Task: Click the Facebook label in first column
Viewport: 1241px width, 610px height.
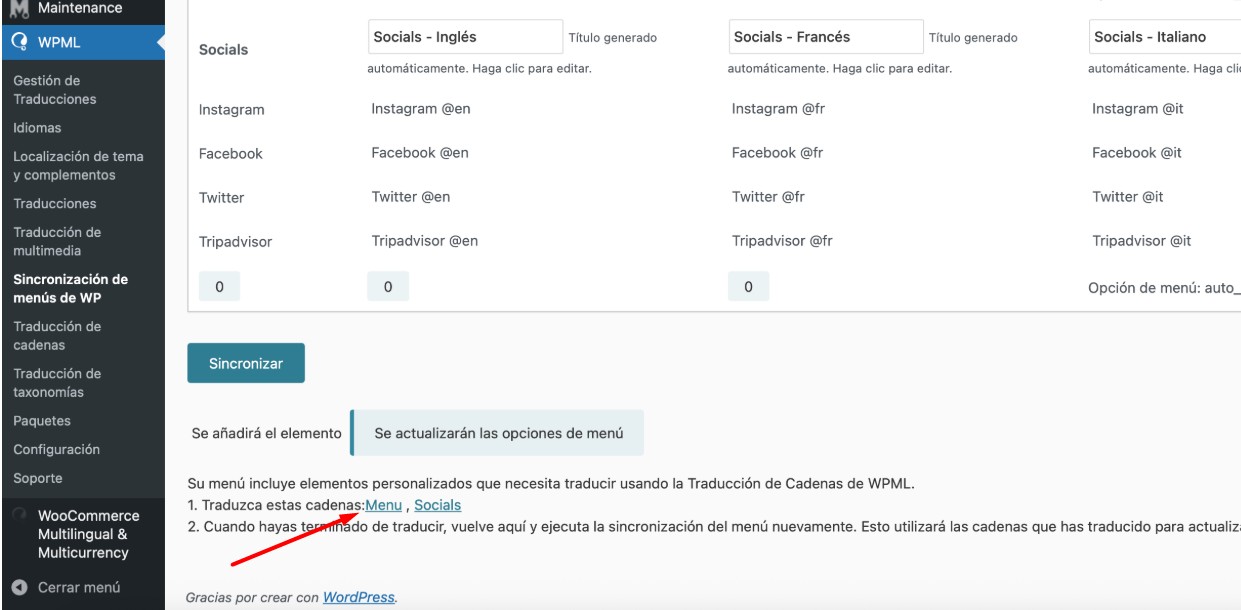Action: coord(231,154)
